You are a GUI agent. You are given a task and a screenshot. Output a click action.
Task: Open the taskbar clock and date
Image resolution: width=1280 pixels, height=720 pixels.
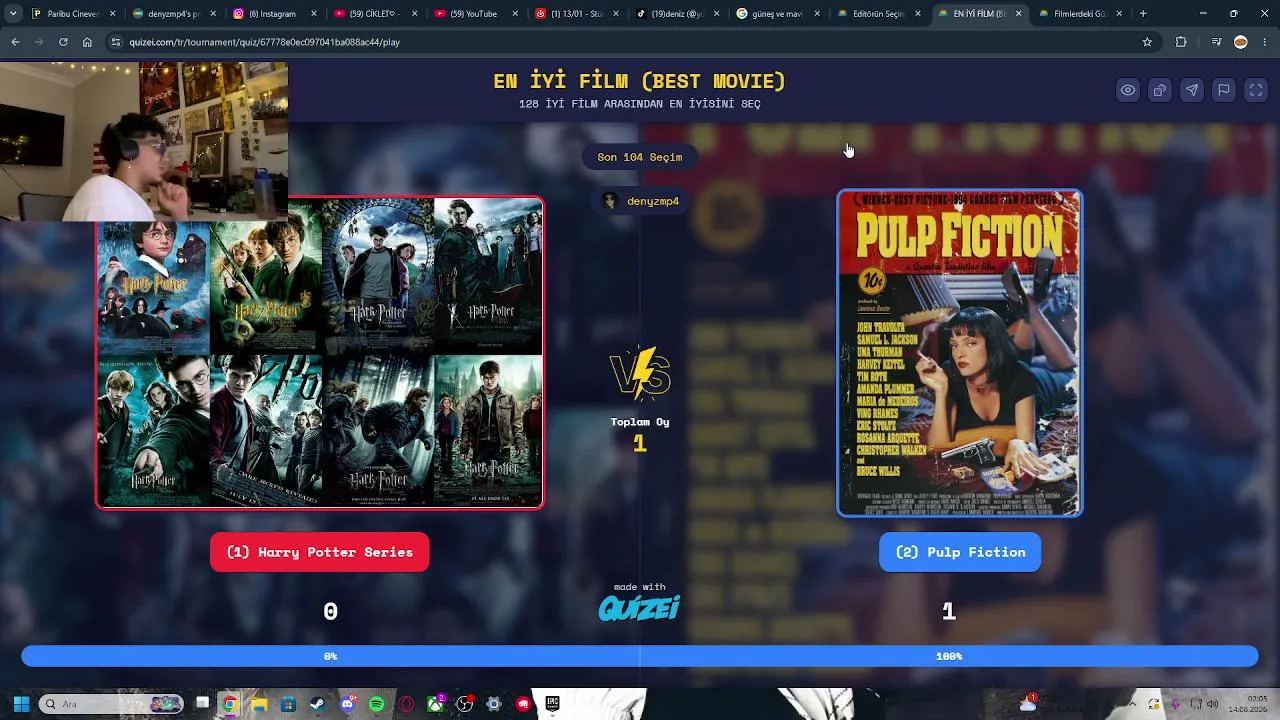click(x=1247, y=704)
